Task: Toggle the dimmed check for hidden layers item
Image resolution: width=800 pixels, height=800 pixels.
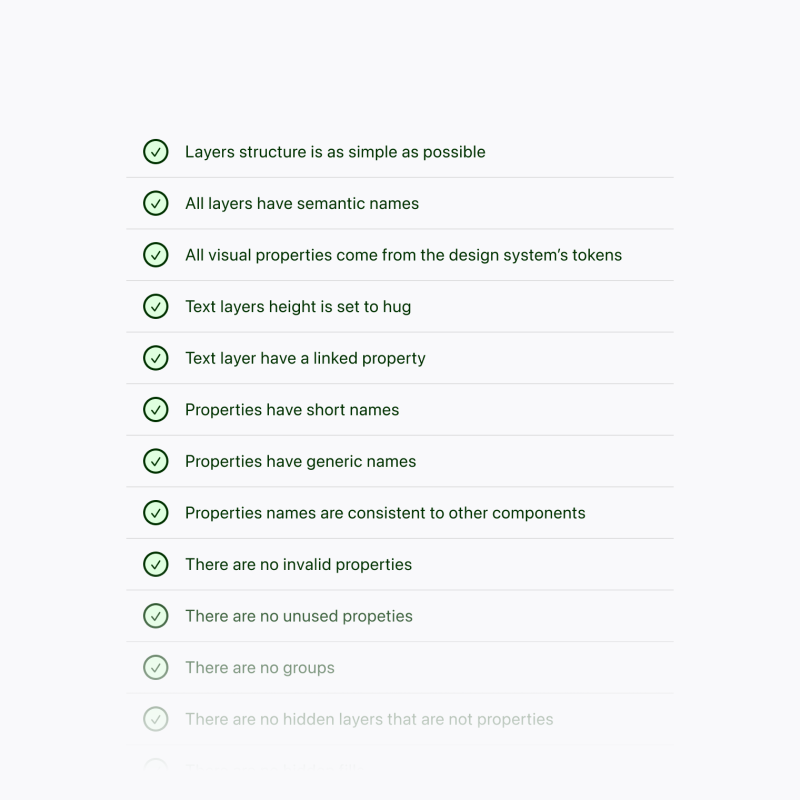Action: pyautogui.click(x=156, y=719)
